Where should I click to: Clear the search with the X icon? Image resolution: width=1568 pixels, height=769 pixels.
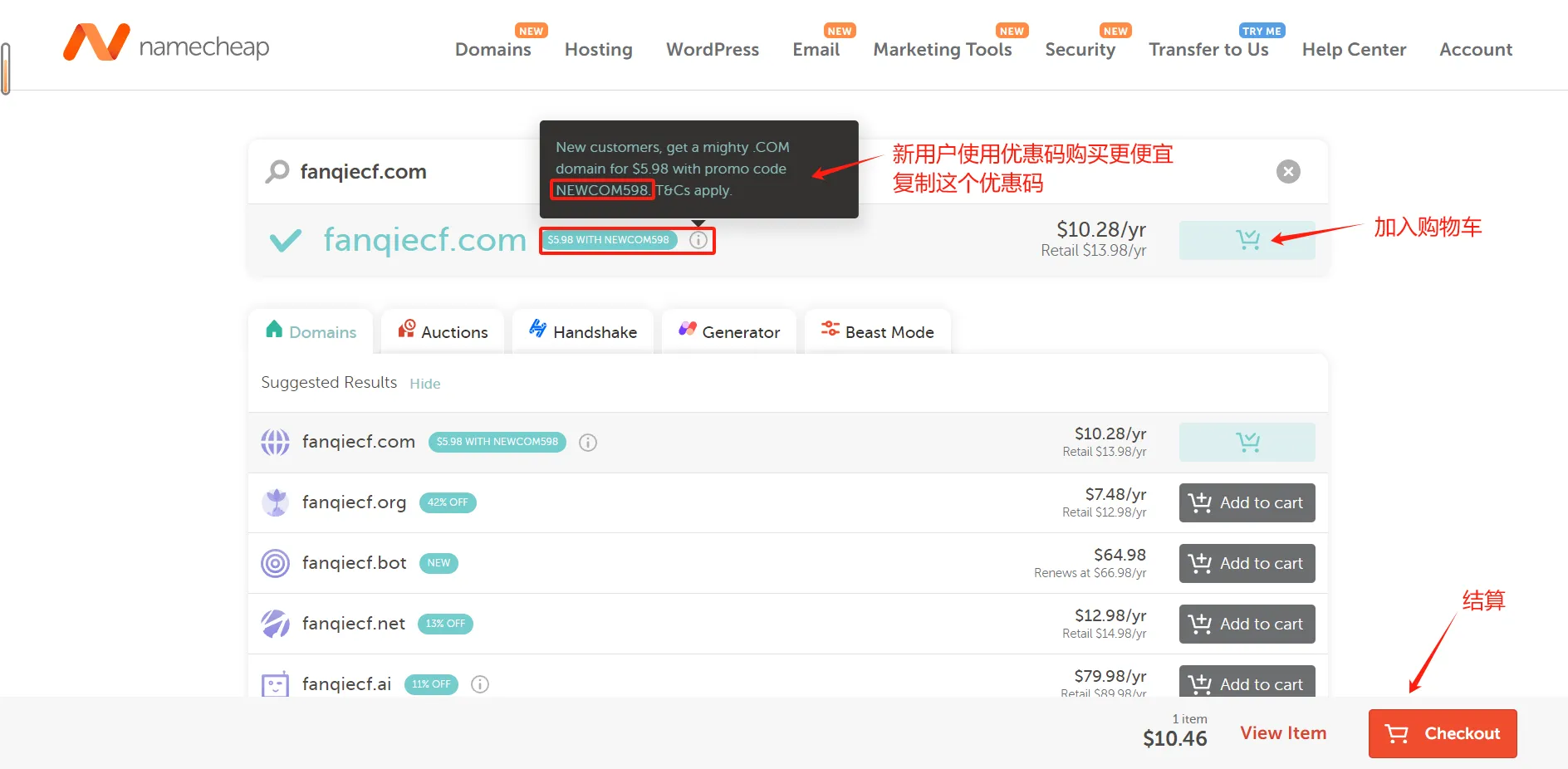click(1288, 172)
